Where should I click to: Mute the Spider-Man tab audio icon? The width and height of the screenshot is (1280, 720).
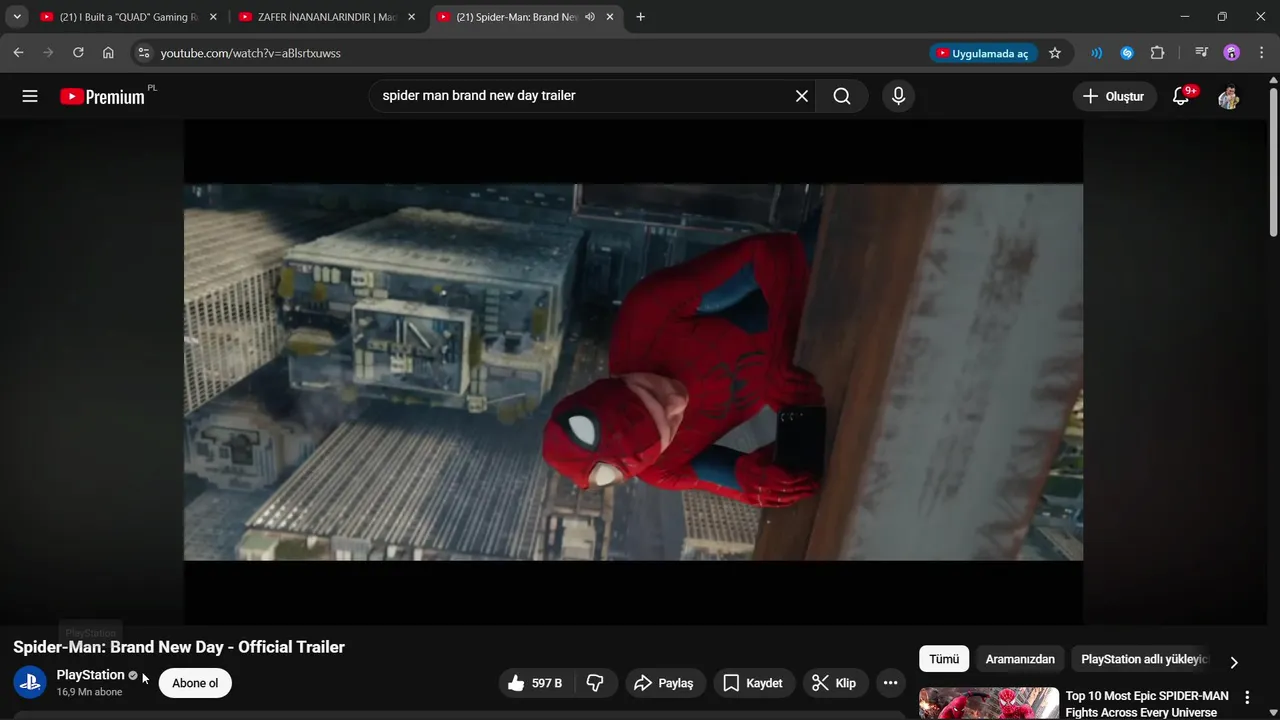(590, 17)
